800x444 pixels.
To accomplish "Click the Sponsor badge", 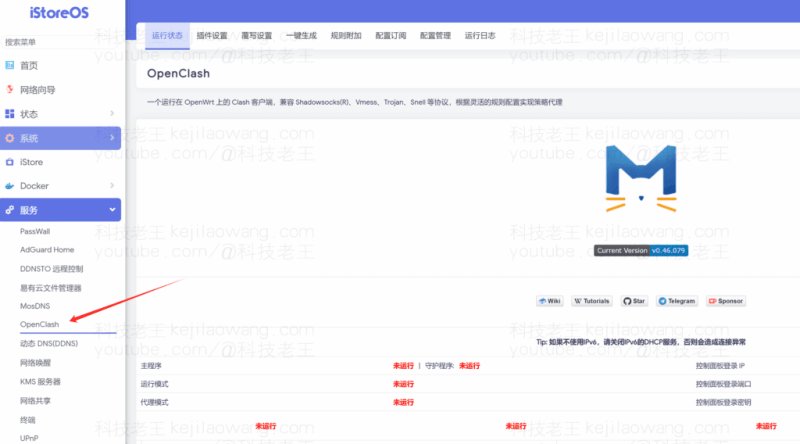I will click(726, 301).
